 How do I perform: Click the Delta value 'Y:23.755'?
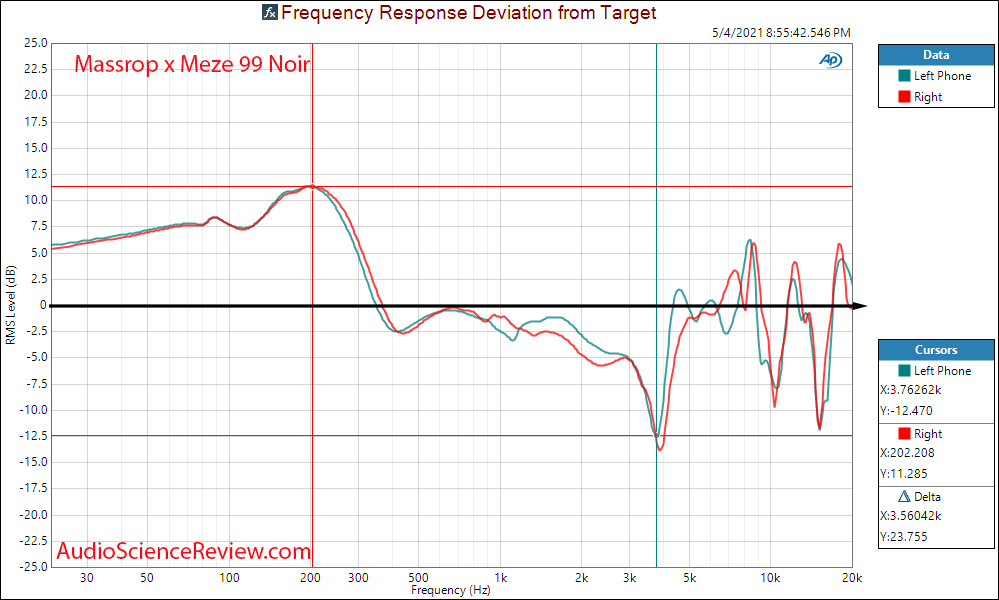point(904,537)
